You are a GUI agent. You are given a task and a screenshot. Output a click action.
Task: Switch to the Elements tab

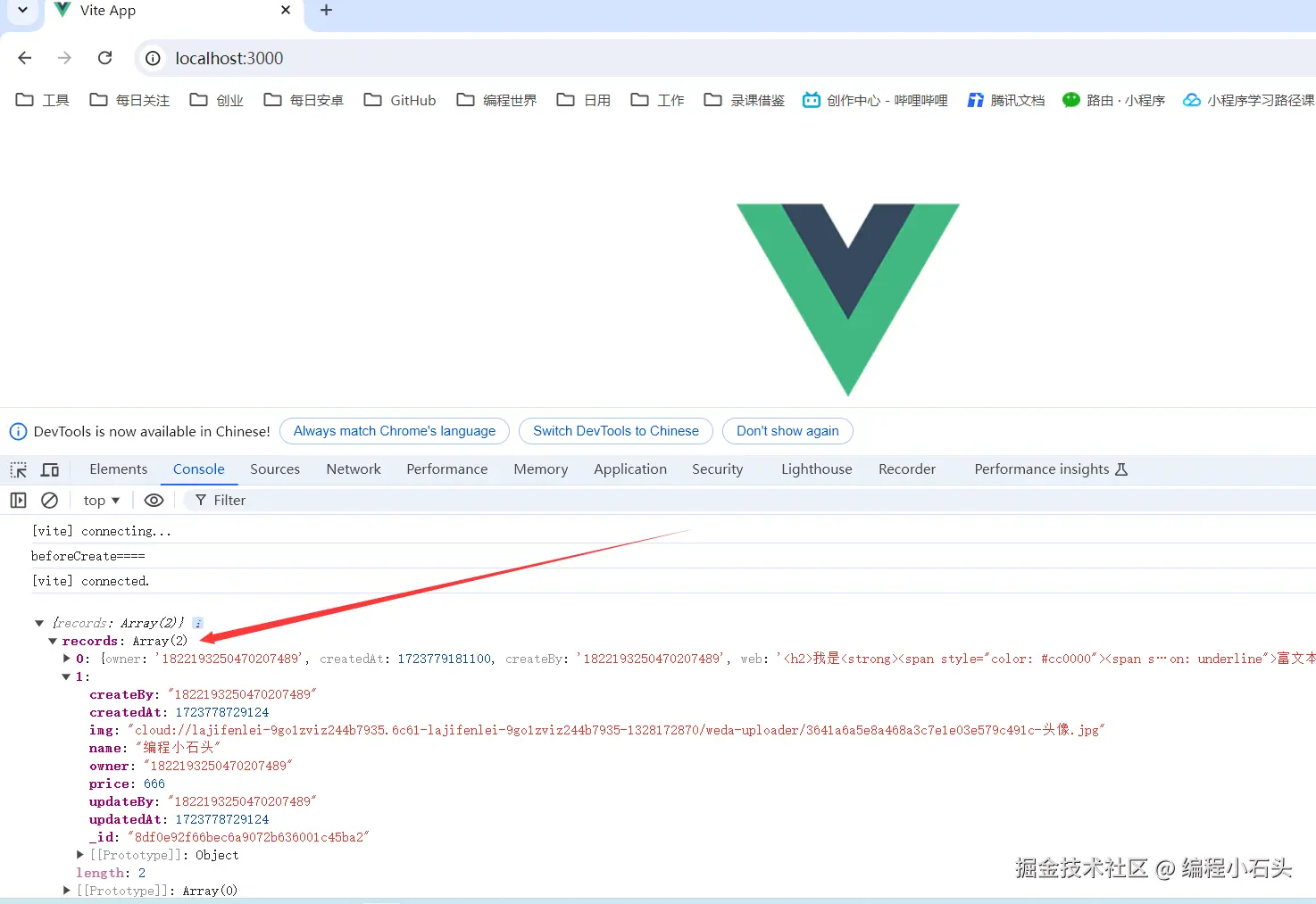(x=119, y=469)
